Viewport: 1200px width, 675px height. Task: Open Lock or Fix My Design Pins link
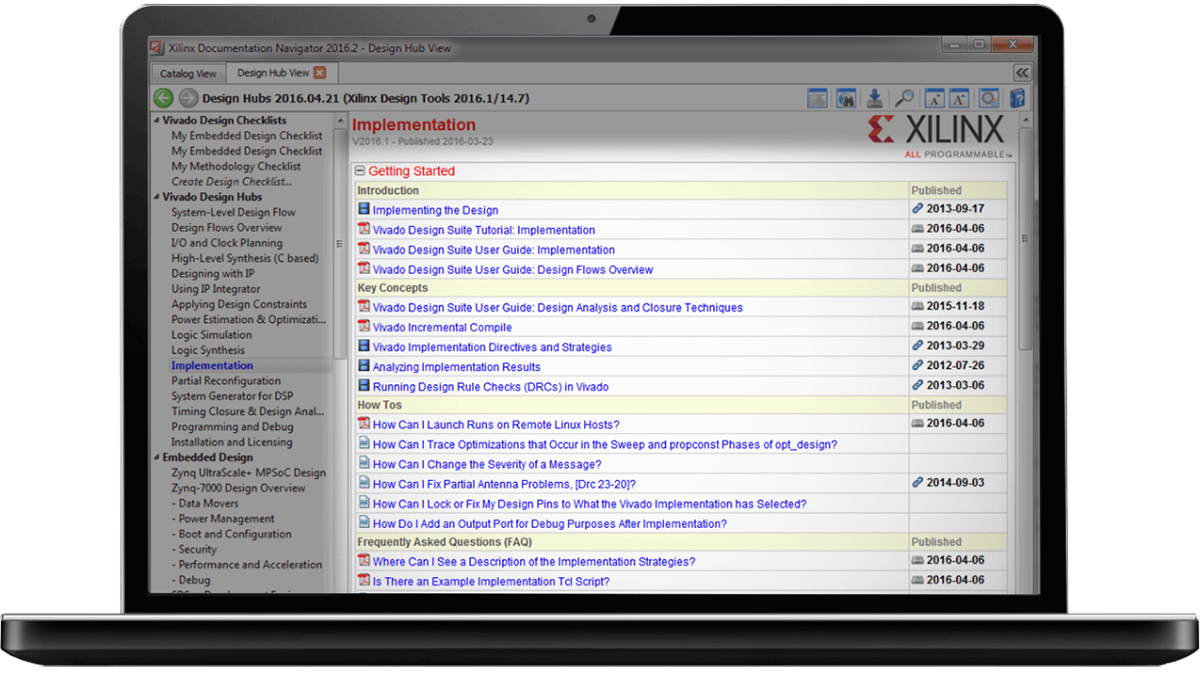[x=590, y=504]
